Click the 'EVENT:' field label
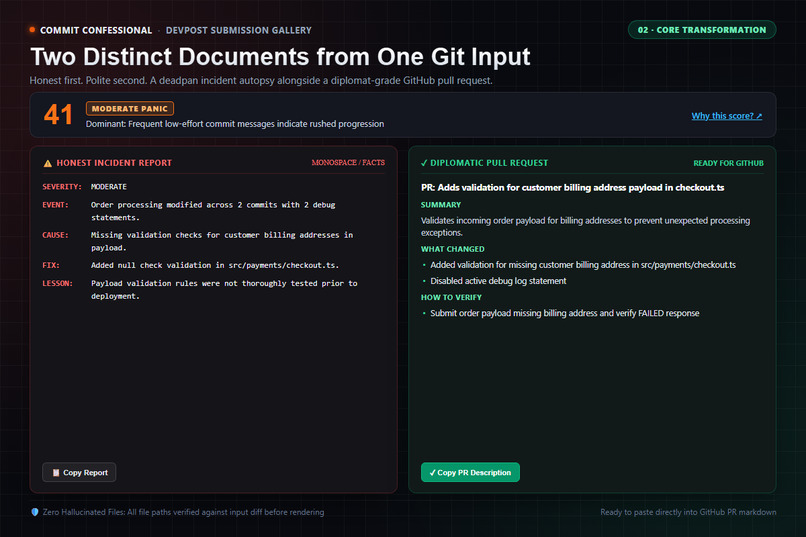This screenshot has width=806, height=537. [x=55, y=205]
